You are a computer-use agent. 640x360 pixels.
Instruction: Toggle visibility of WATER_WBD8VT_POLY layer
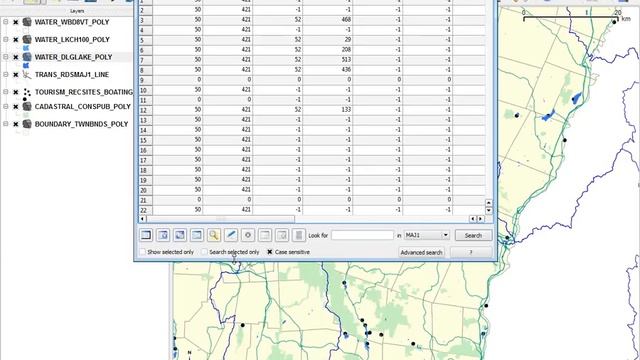pos(16,22)
